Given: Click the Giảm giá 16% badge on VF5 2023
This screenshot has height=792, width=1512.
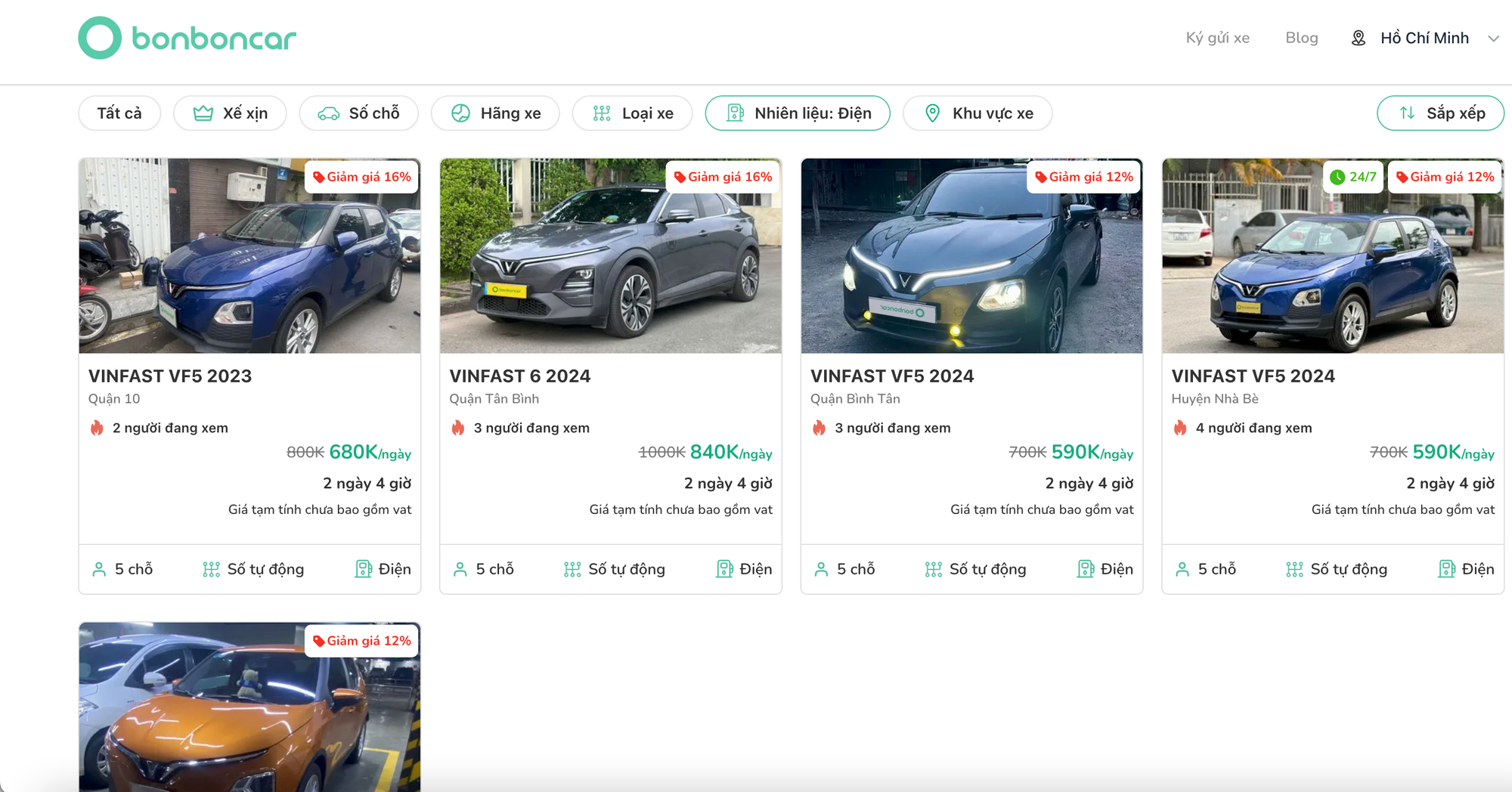Looking at the screenshot, I should point(362,177).
